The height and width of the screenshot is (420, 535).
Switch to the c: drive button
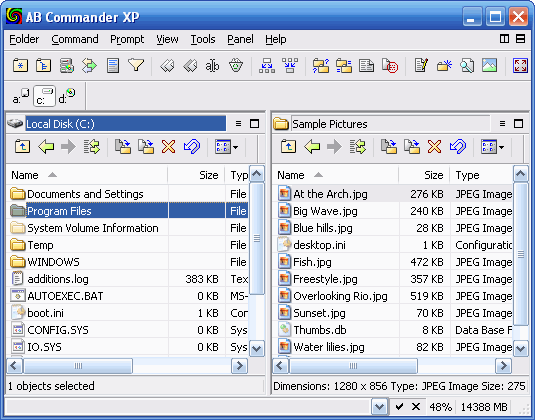pyautogui.click(x=44, y=96)
